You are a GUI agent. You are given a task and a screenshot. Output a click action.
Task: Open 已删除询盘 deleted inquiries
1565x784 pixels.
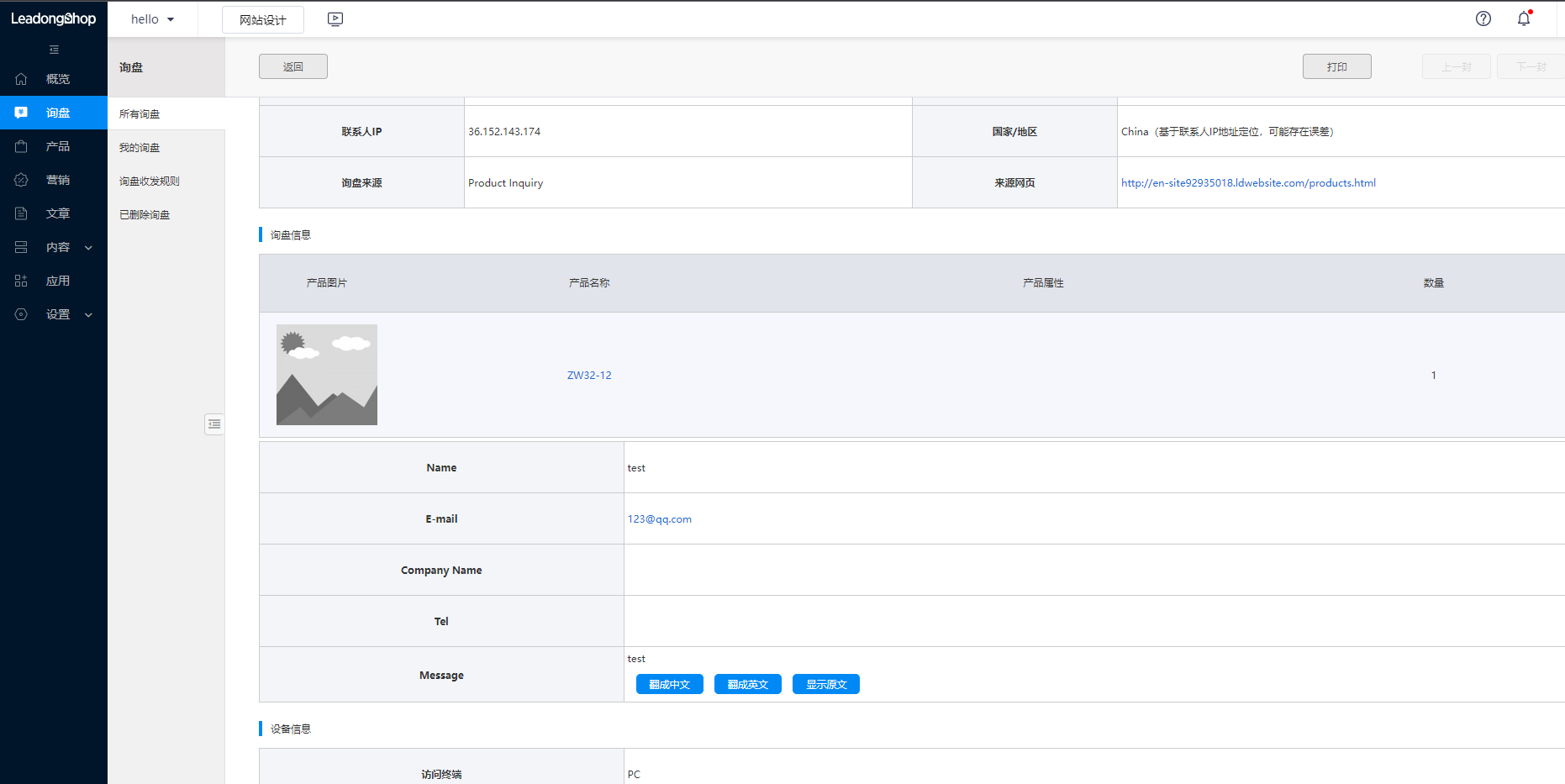[x=145, y=215]
